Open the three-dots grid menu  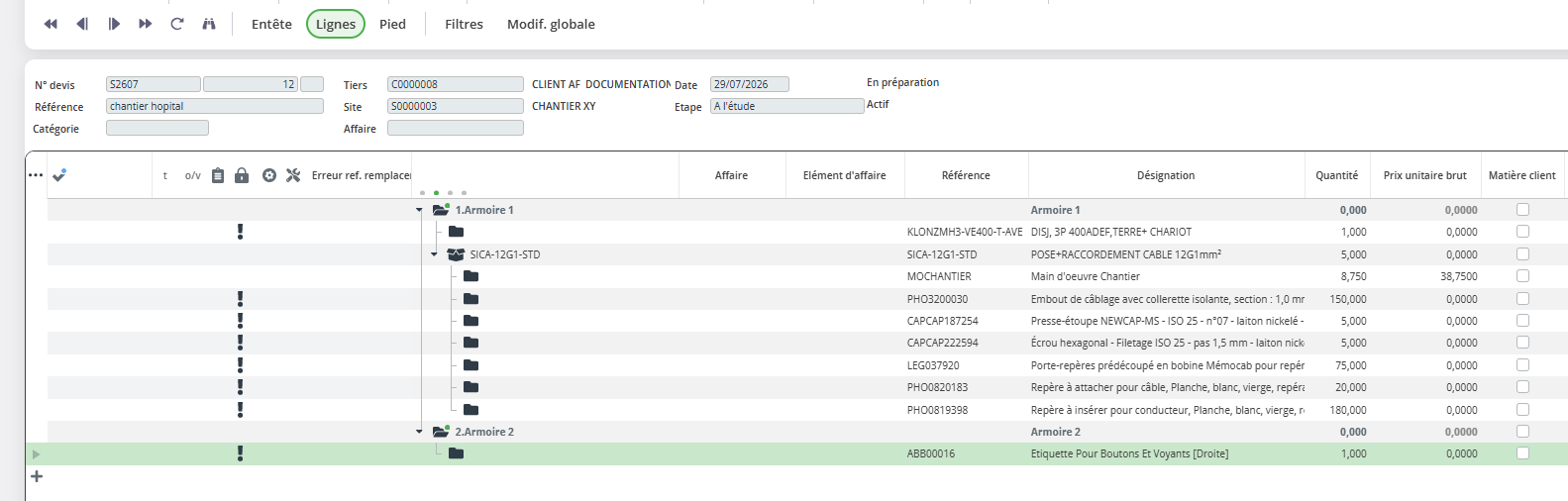point(36,175)
